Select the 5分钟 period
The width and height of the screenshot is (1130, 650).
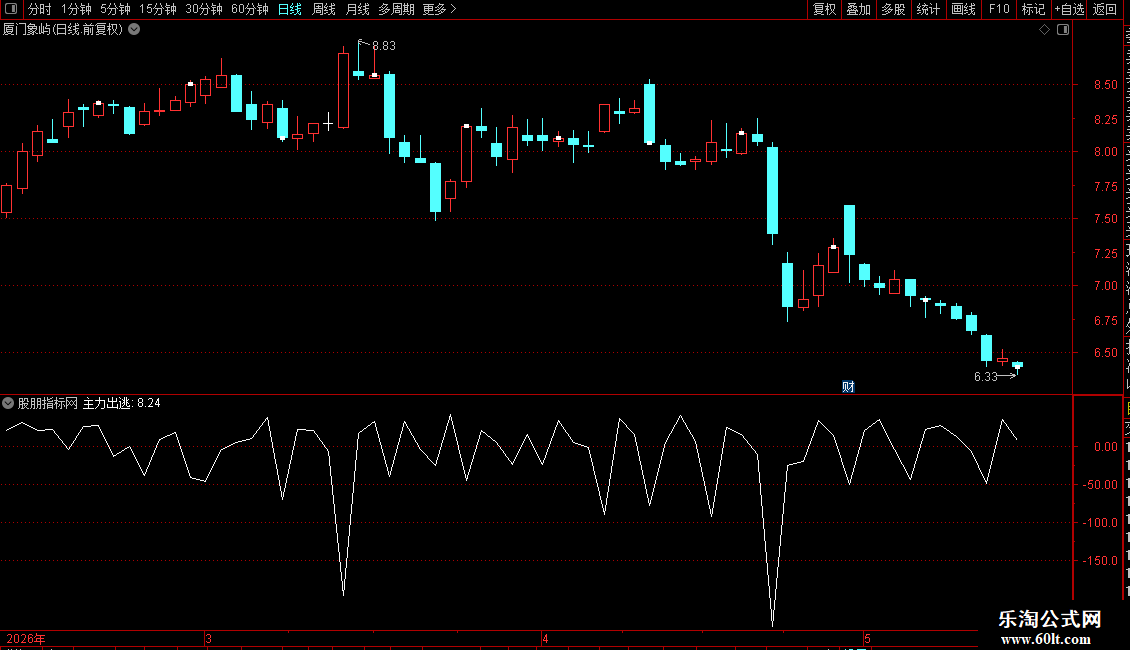pos(115,9)
